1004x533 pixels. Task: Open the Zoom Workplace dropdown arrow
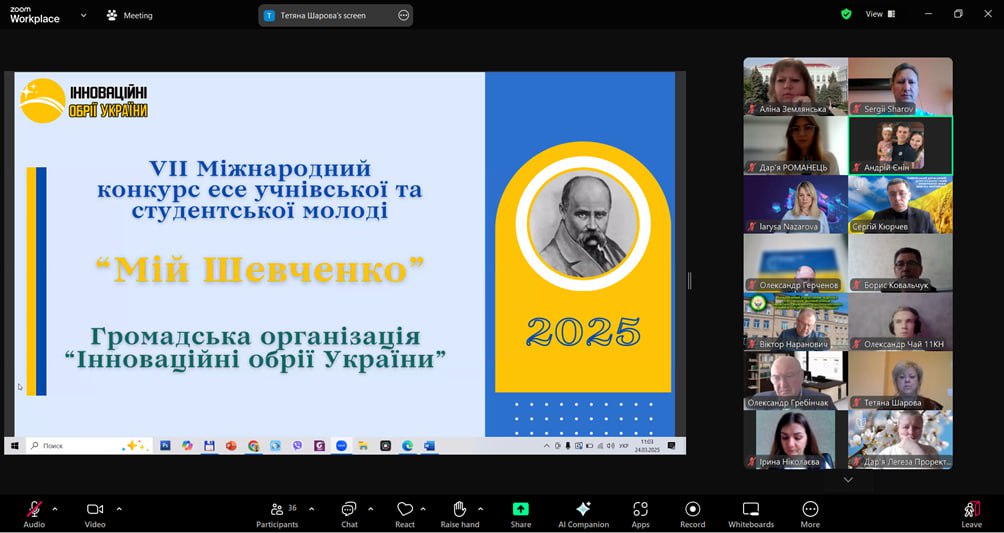coord(84,15)
